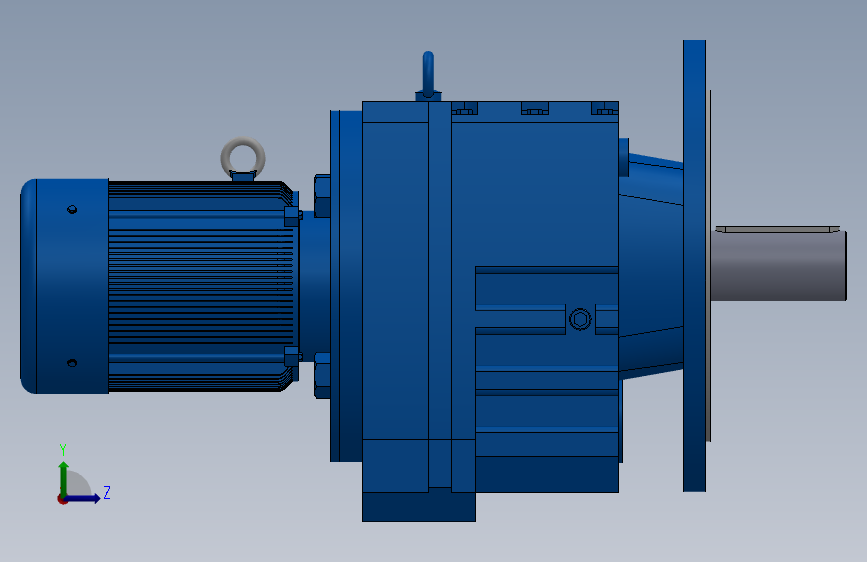Click the "Y" axis label
This screenshot has width=867, height=562.
pyautogui.click(x=63, y=449)
